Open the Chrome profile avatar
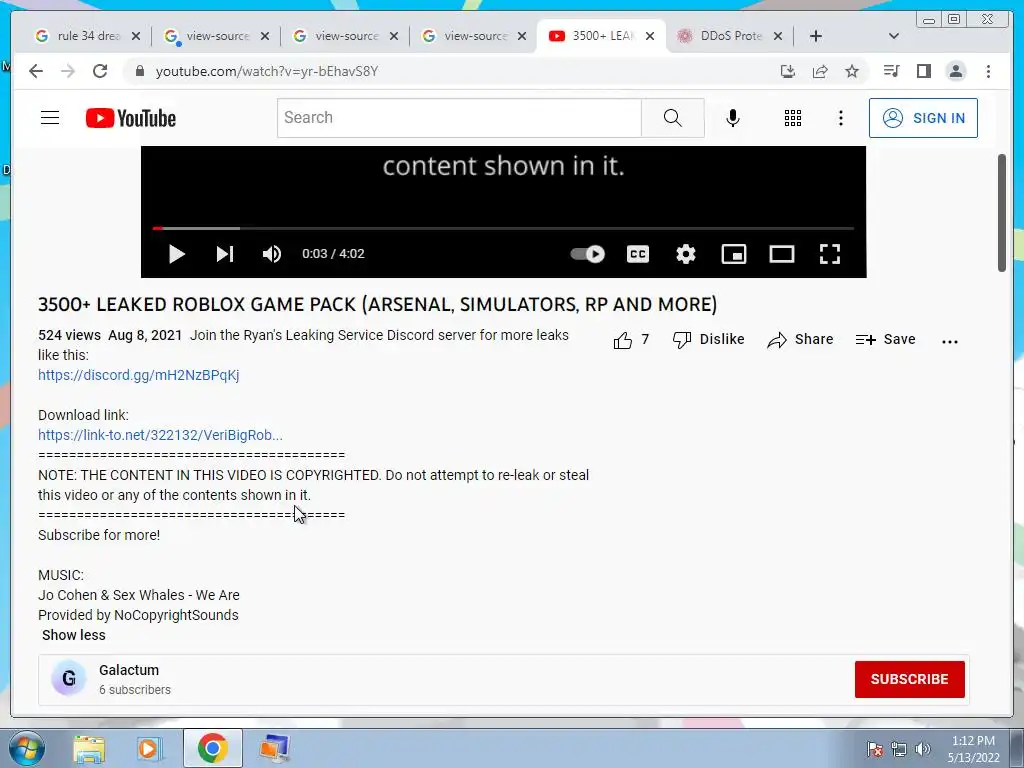The width and height of the screenshot is (1024, 768). coord(955,71)
